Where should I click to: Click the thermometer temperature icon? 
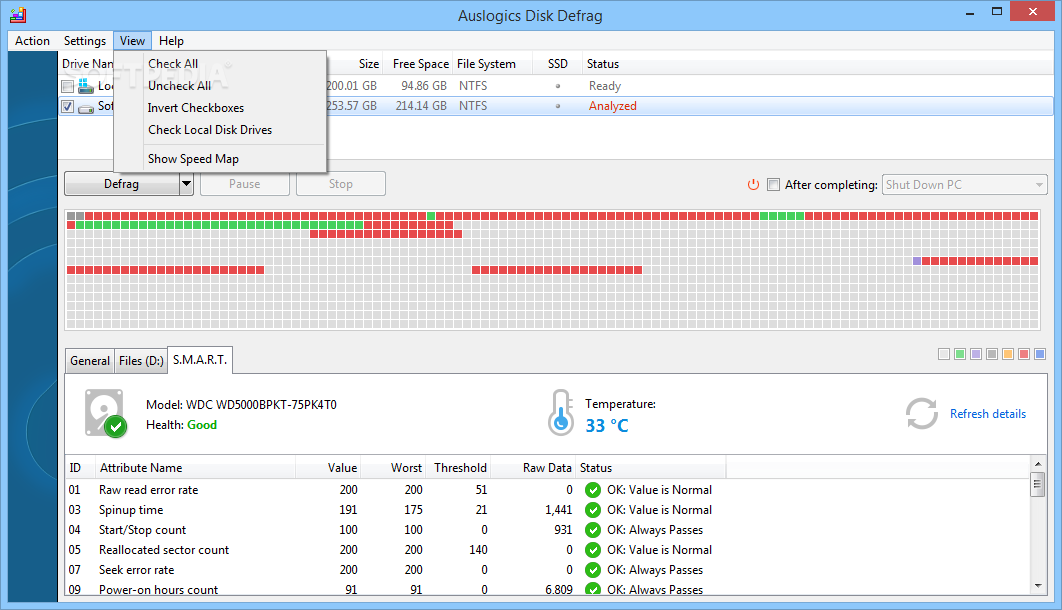coord(561,412)
